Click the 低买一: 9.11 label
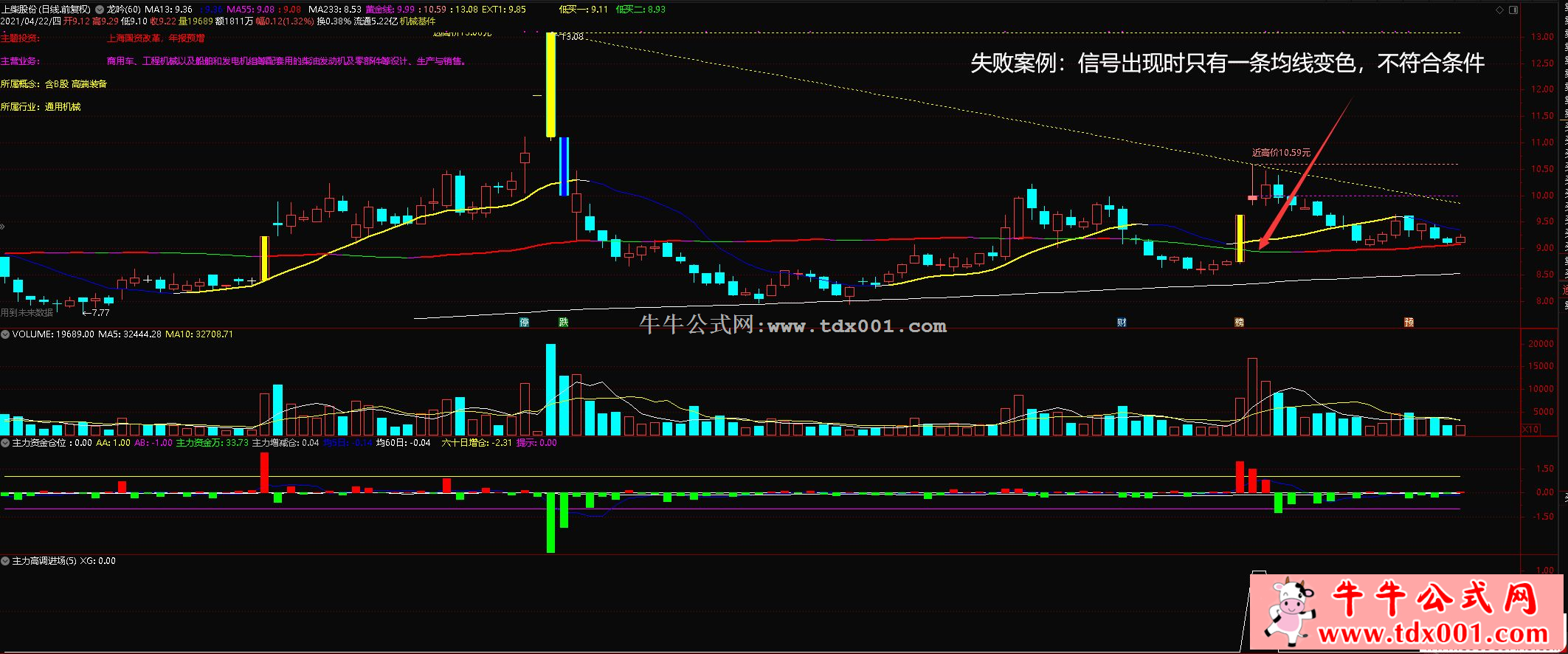Viewport: 1568px width, 654px height. 584,10
